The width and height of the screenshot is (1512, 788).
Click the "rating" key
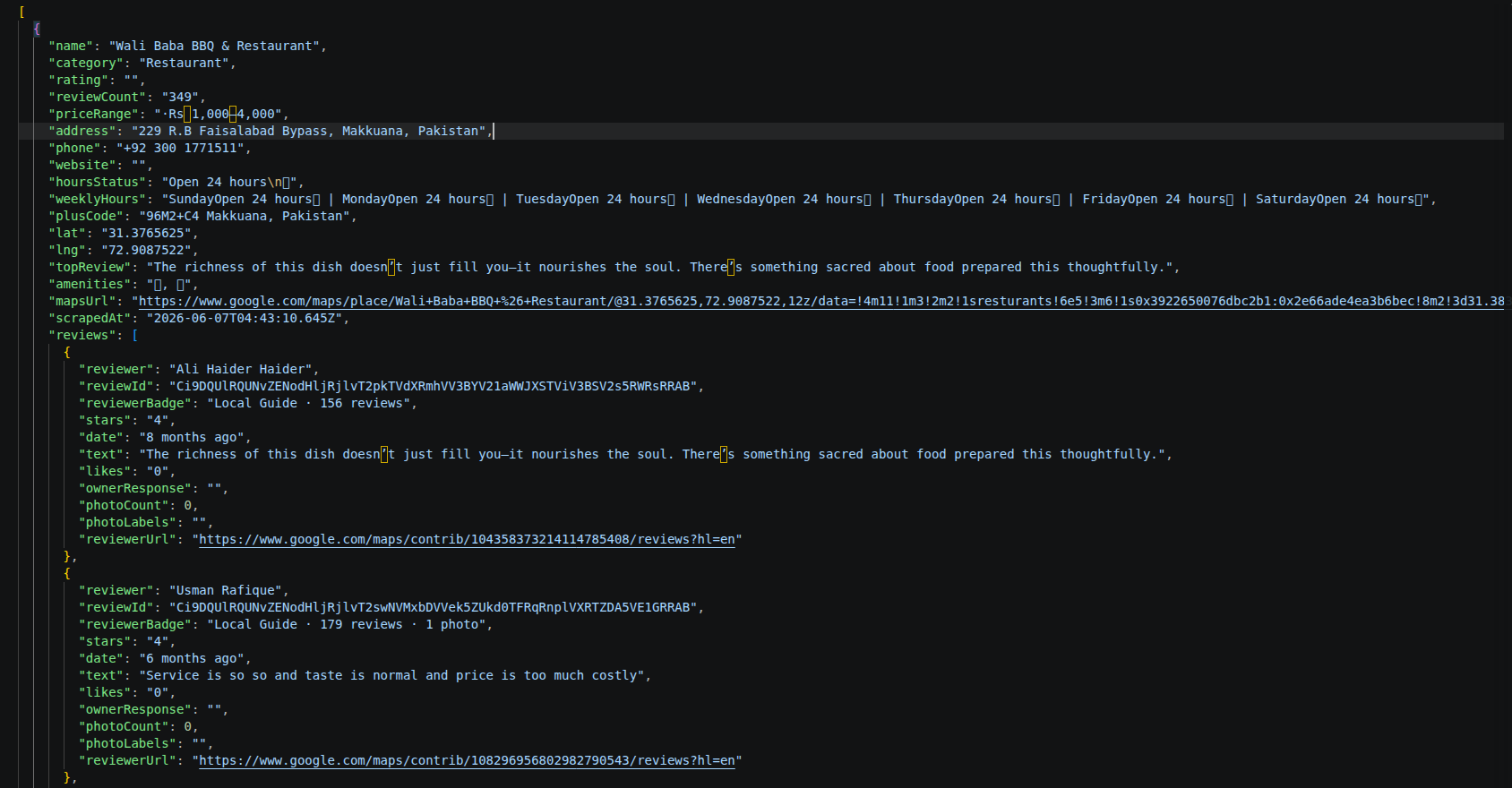[79, 80]
